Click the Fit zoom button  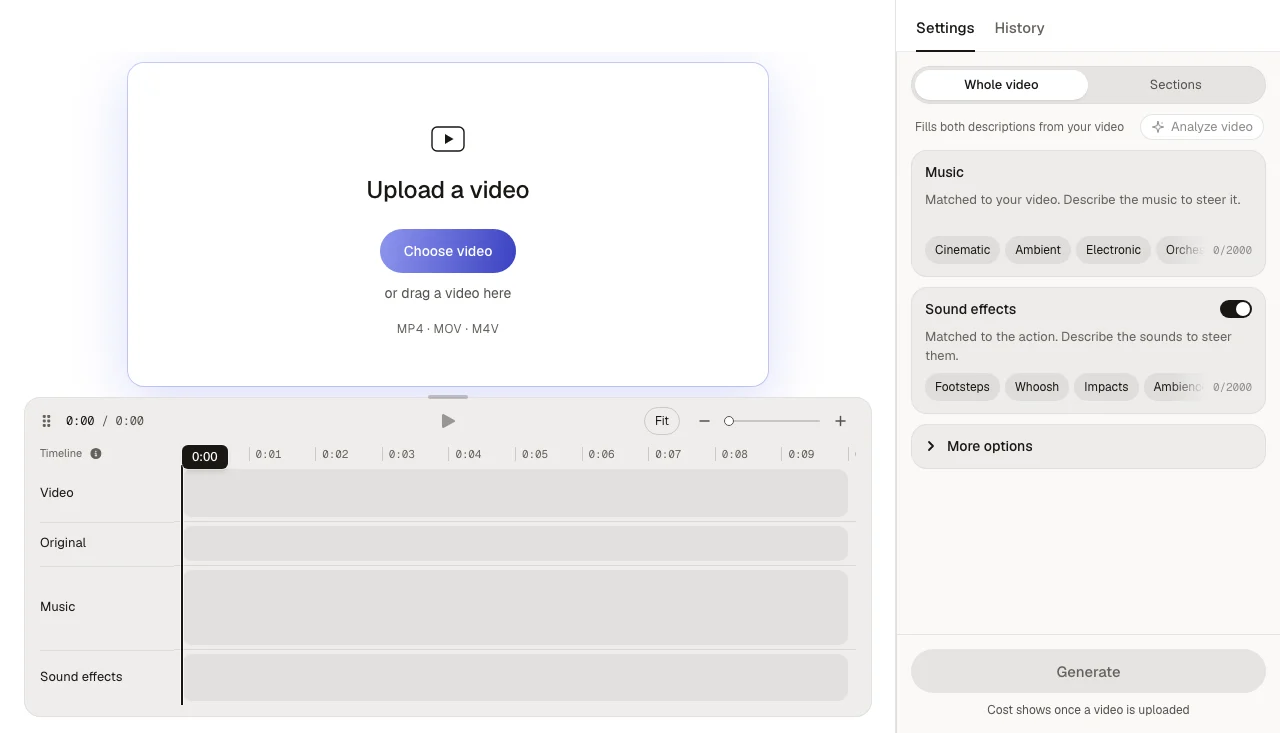[x=662, y=421]
